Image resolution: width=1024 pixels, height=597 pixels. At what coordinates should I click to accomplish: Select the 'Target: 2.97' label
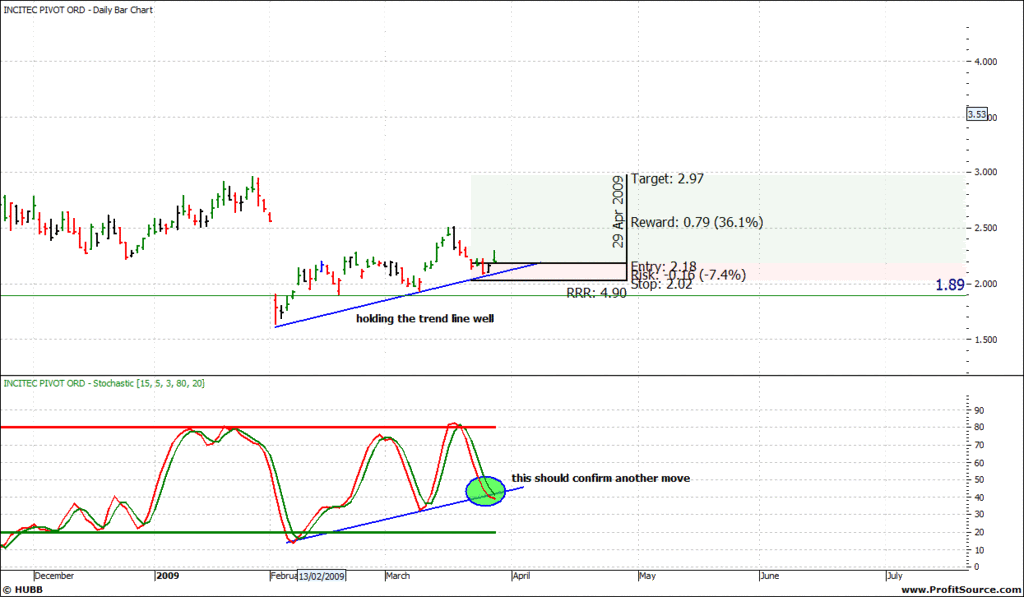coord(667,179)
